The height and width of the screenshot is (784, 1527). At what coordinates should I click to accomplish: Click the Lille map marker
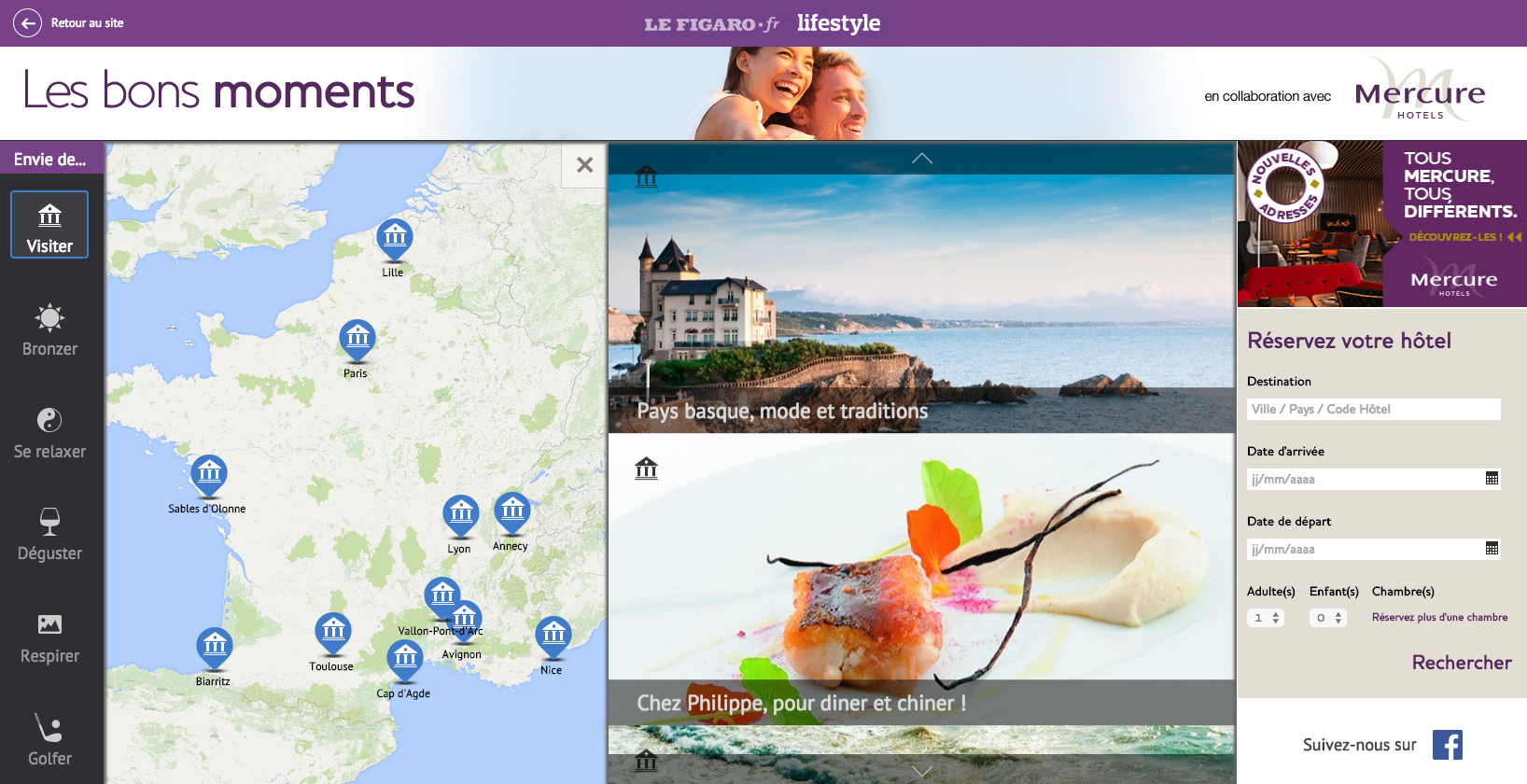click(x=395, y=241)
